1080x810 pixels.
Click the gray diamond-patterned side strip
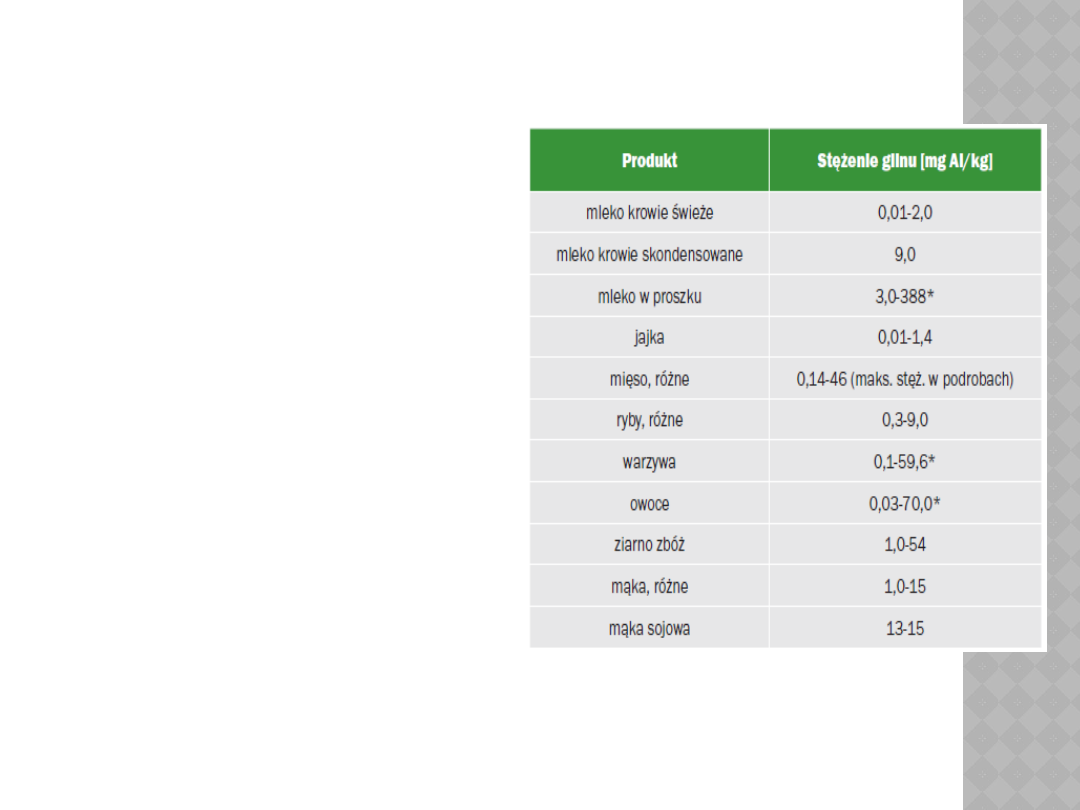1020,730
